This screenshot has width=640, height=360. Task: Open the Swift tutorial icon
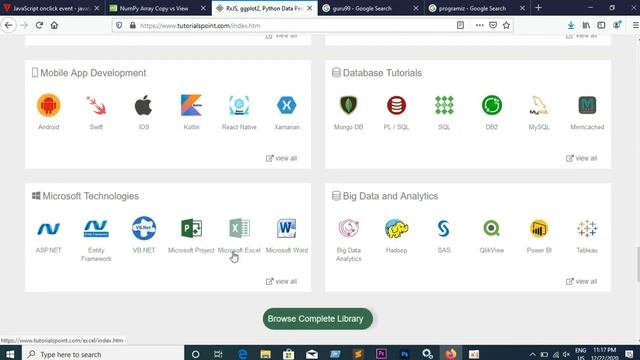tap(96, 105)
